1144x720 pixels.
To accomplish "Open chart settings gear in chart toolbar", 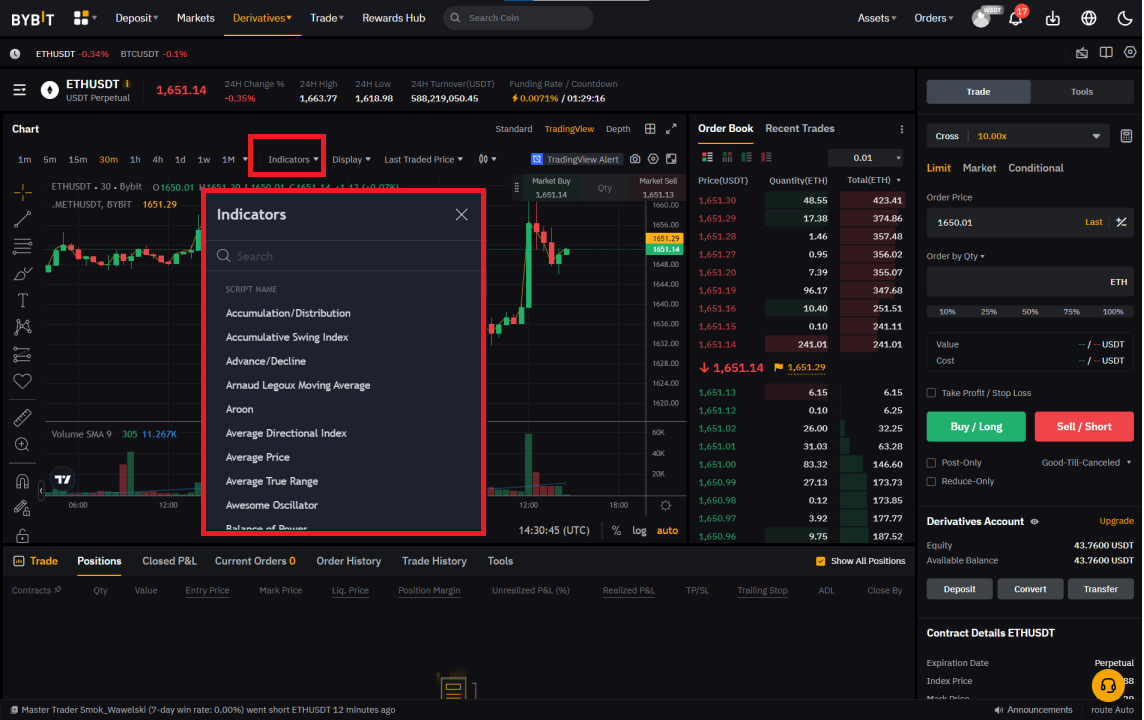I will (x=653, y=159).
